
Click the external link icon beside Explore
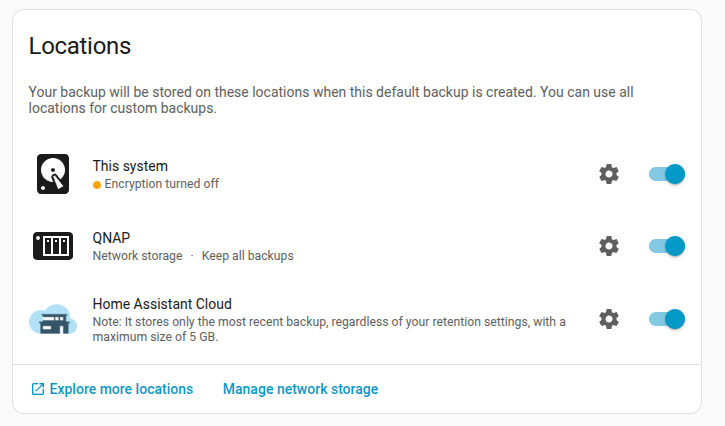click(x=38, y=389)
